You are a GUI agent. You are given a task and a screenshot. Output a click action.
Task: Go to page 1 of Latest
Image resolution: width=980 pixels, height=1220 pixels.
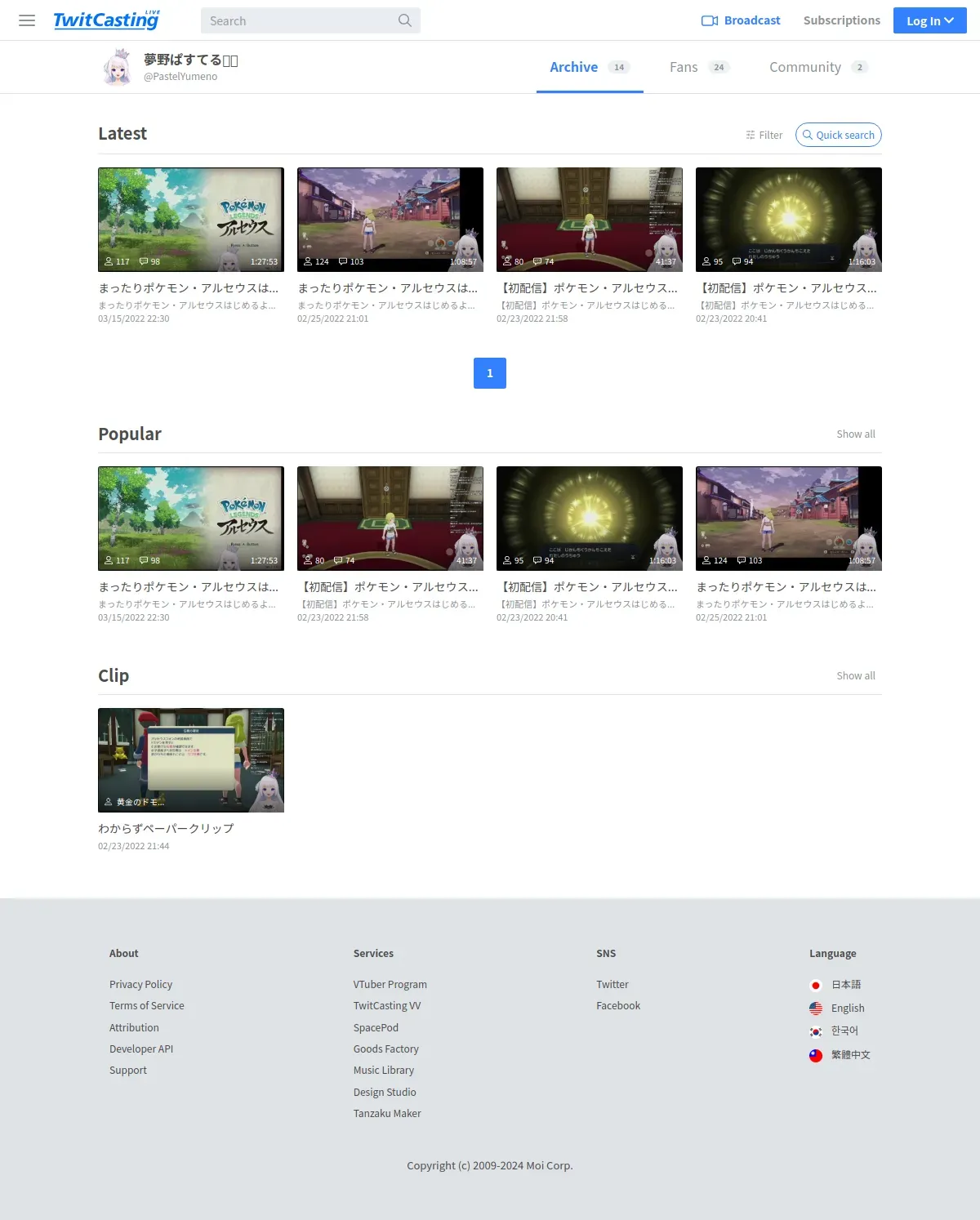coord(490,373)
